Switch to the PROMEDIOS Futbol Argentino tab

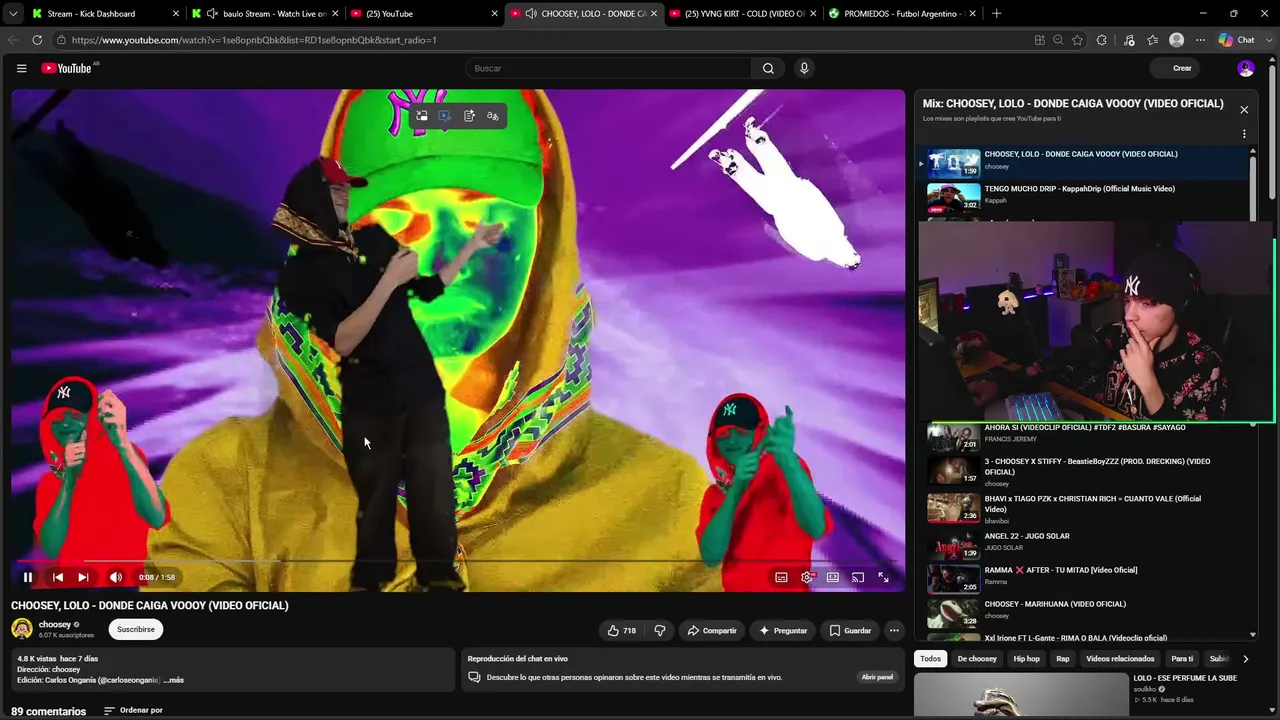(902, 14)
